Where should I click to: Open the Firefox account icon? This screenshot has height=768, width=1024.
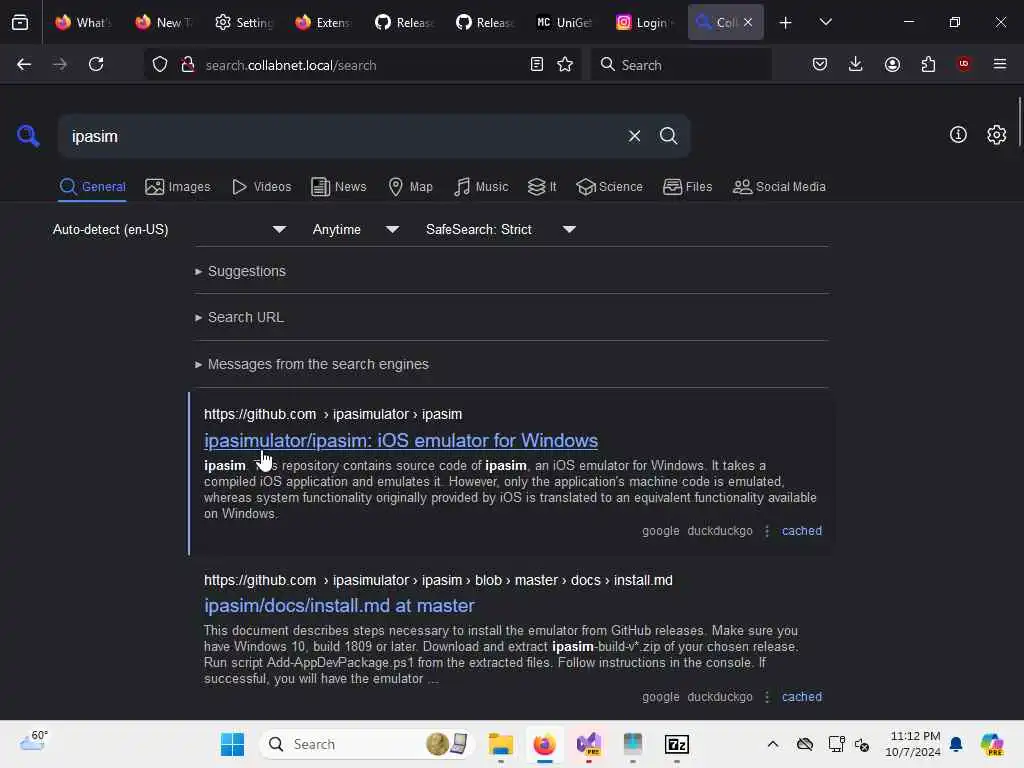click(892, 64)
